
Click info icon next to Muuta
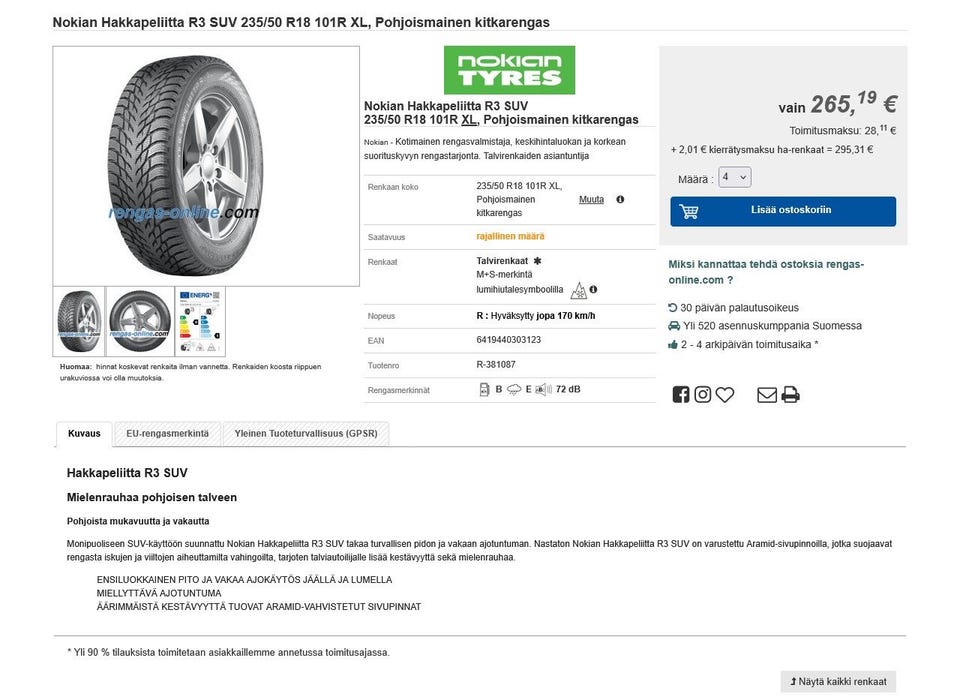[620, 199]
